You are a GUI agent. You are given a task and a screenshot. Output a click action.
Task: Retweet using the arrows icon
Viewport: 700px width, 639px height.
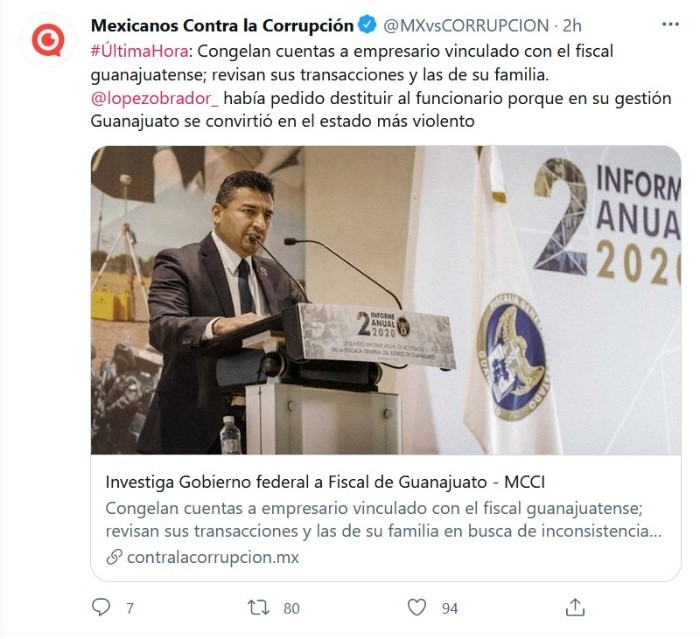tap(258, 608)
